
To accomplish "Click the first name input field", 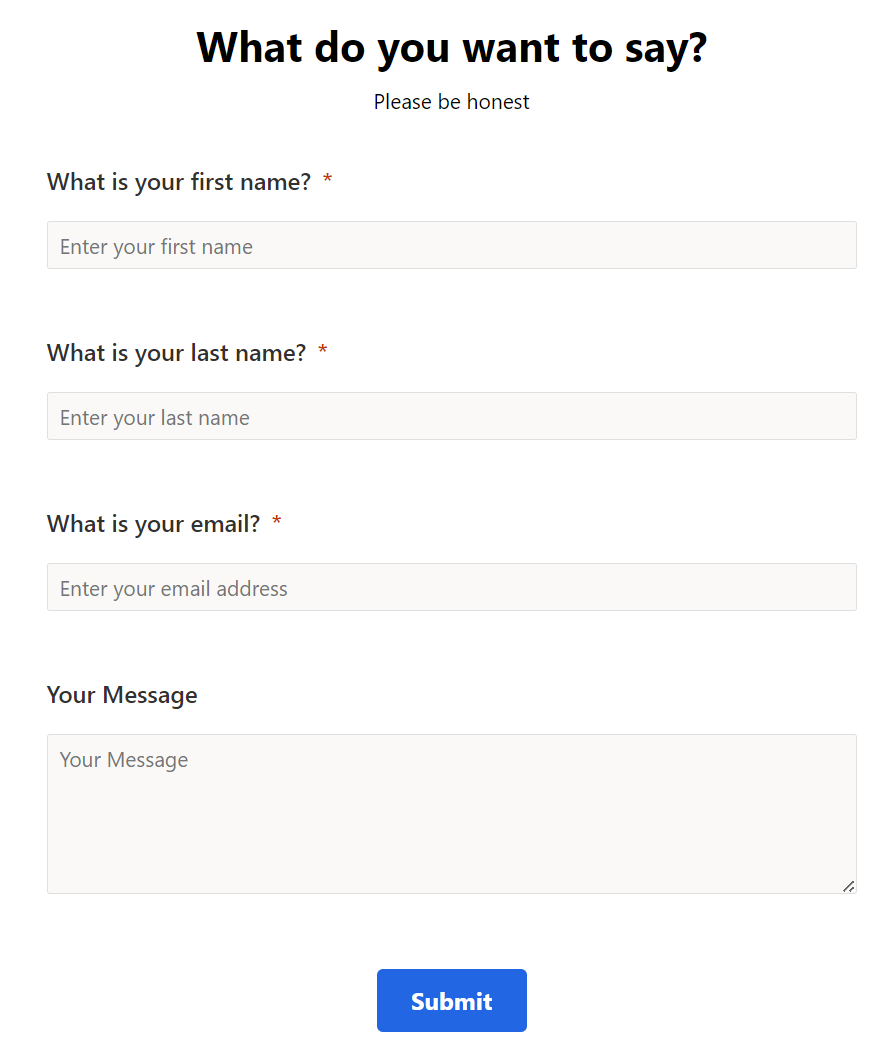I will tap(451, 245).
